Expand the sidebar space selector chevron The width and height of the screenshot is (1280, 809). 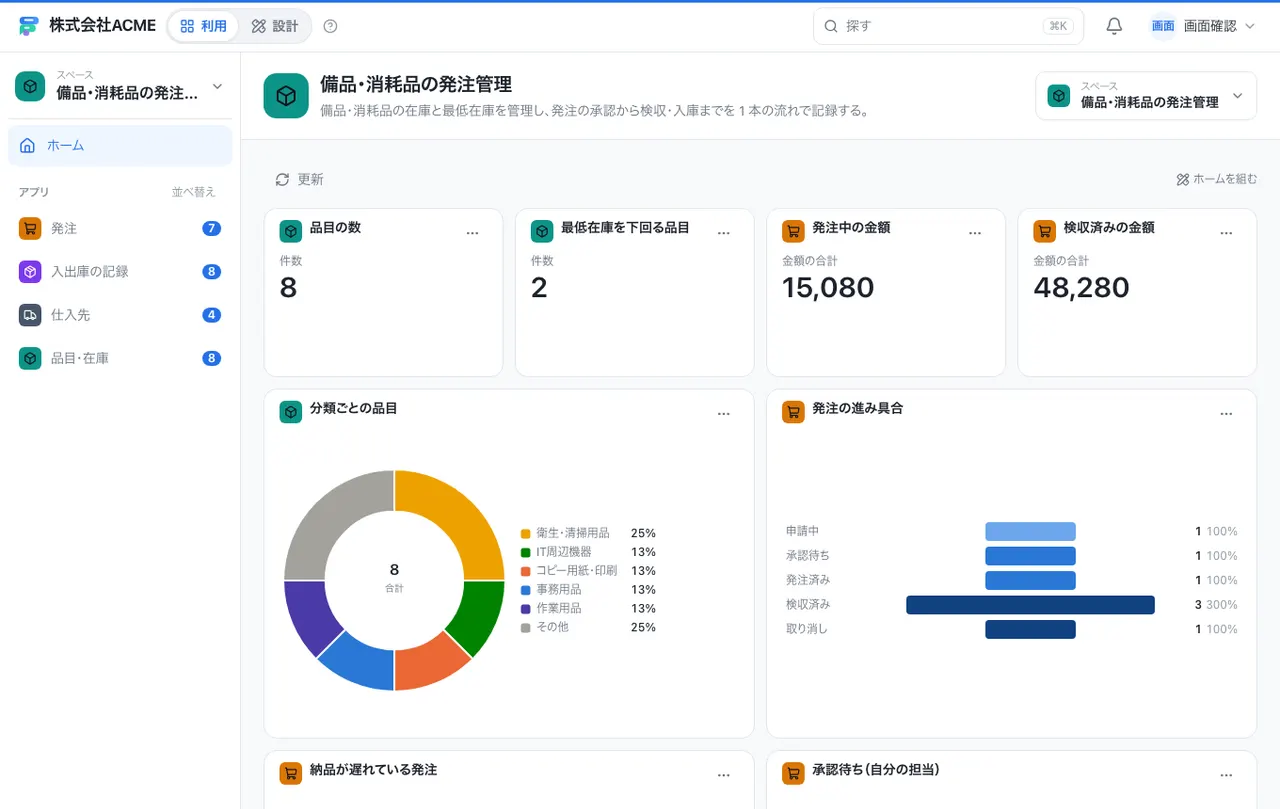(217, 87)
